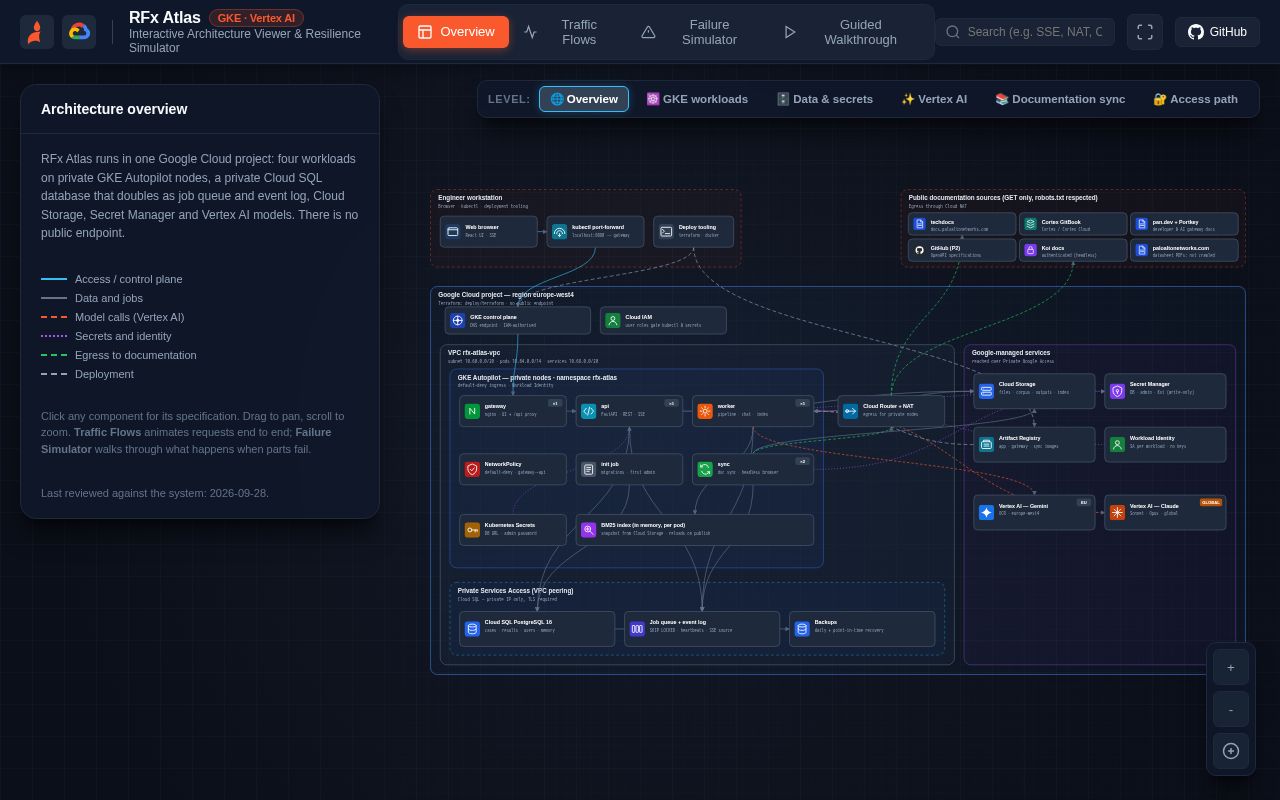Click the Cloud Storage icon
Image resolution: width=1280 pixels, height=800 pixels.
click(986, 391)
